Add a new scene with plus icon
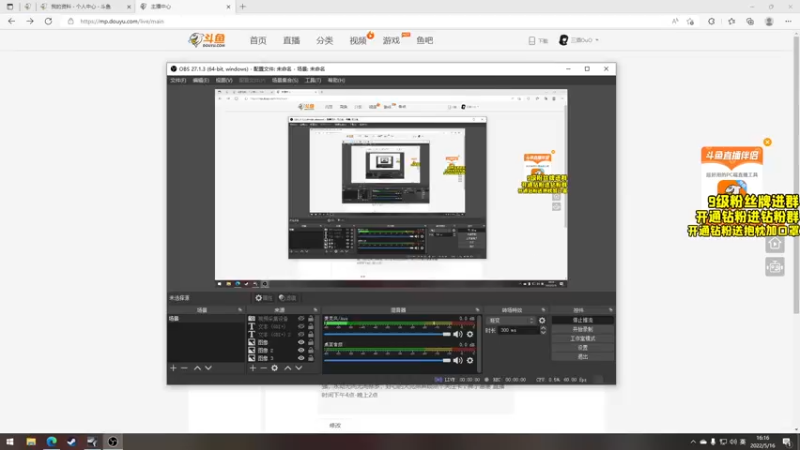The image size is (800, 450). pyautogui.click(x=173, y=368)
